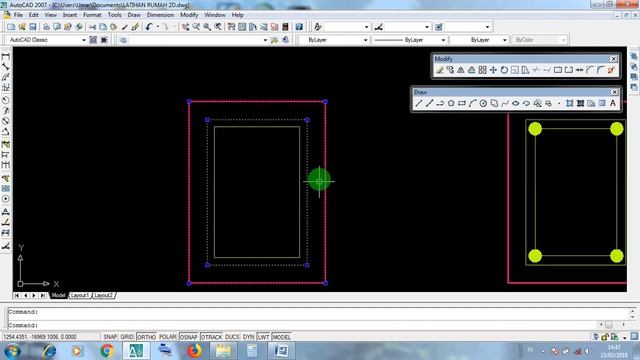
Task: Pick the Rectangle tool in Draw toolbar
Action: [462, 104]
